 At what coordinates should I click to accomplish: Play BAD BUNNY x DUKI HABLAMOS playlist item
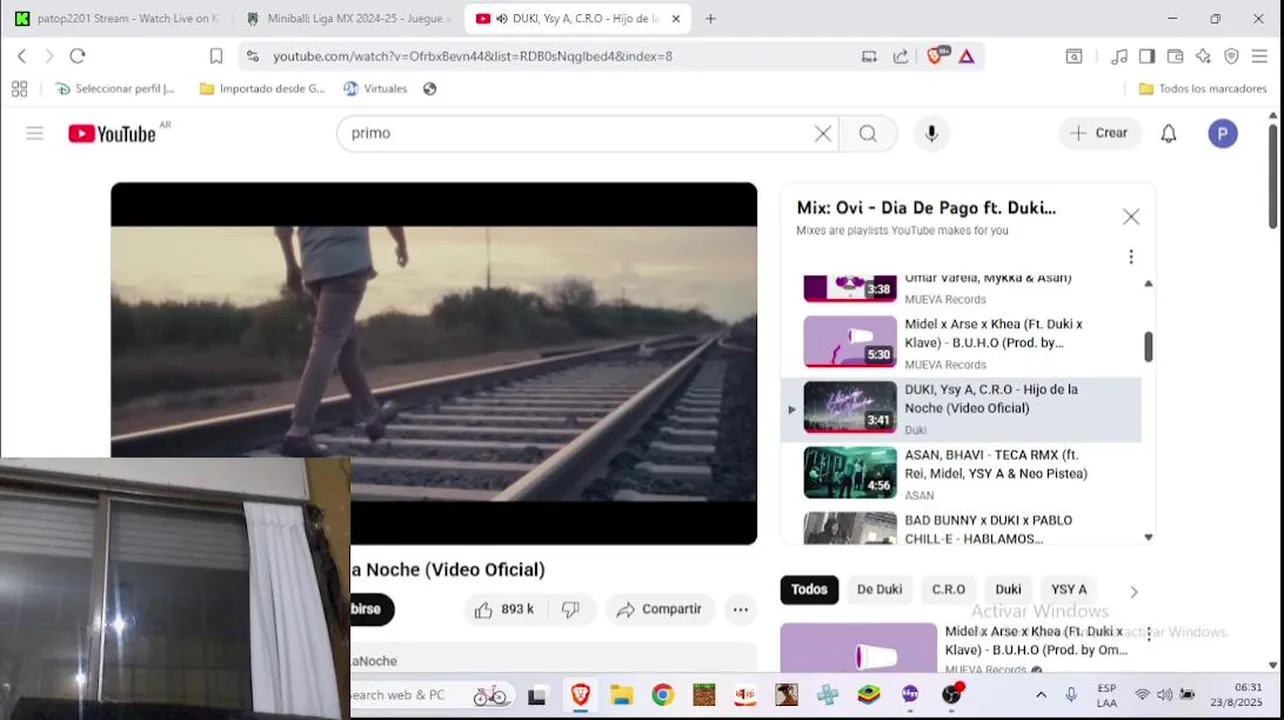[x=960, y=528]
